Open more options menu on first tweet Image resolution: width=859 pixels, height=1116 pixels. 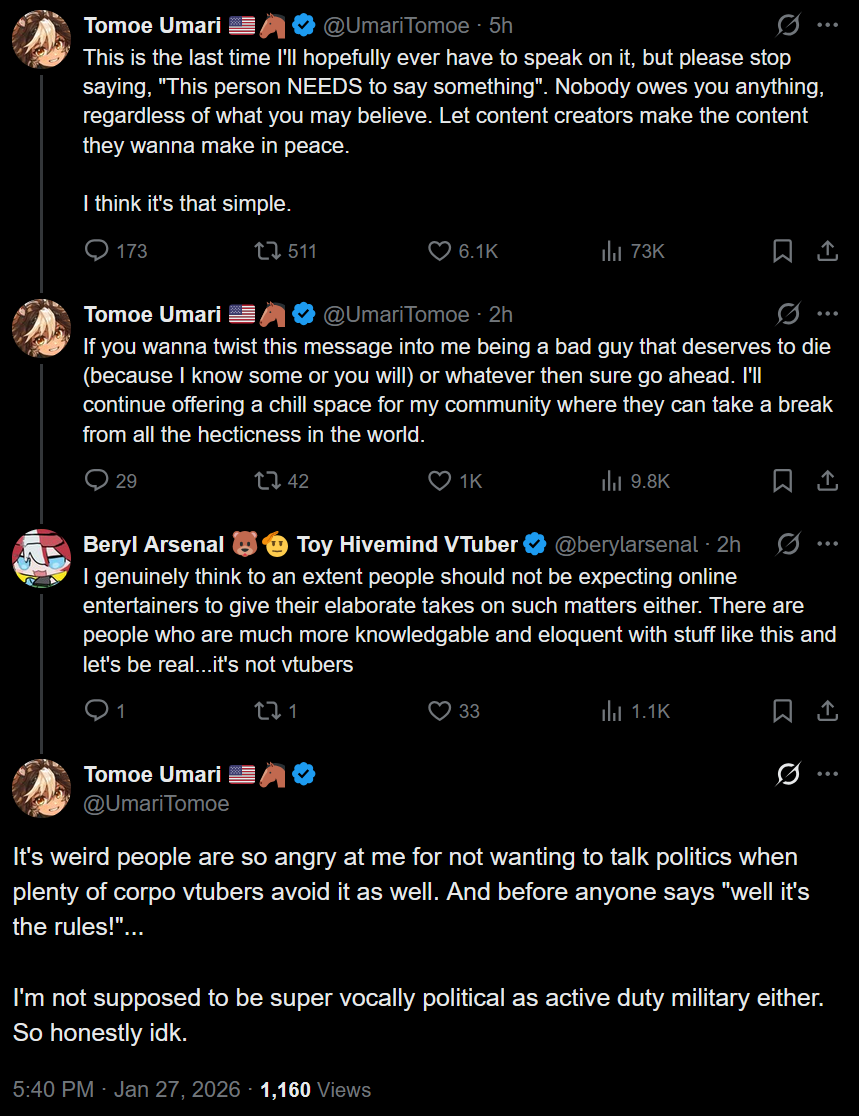[x=827, y=25]
